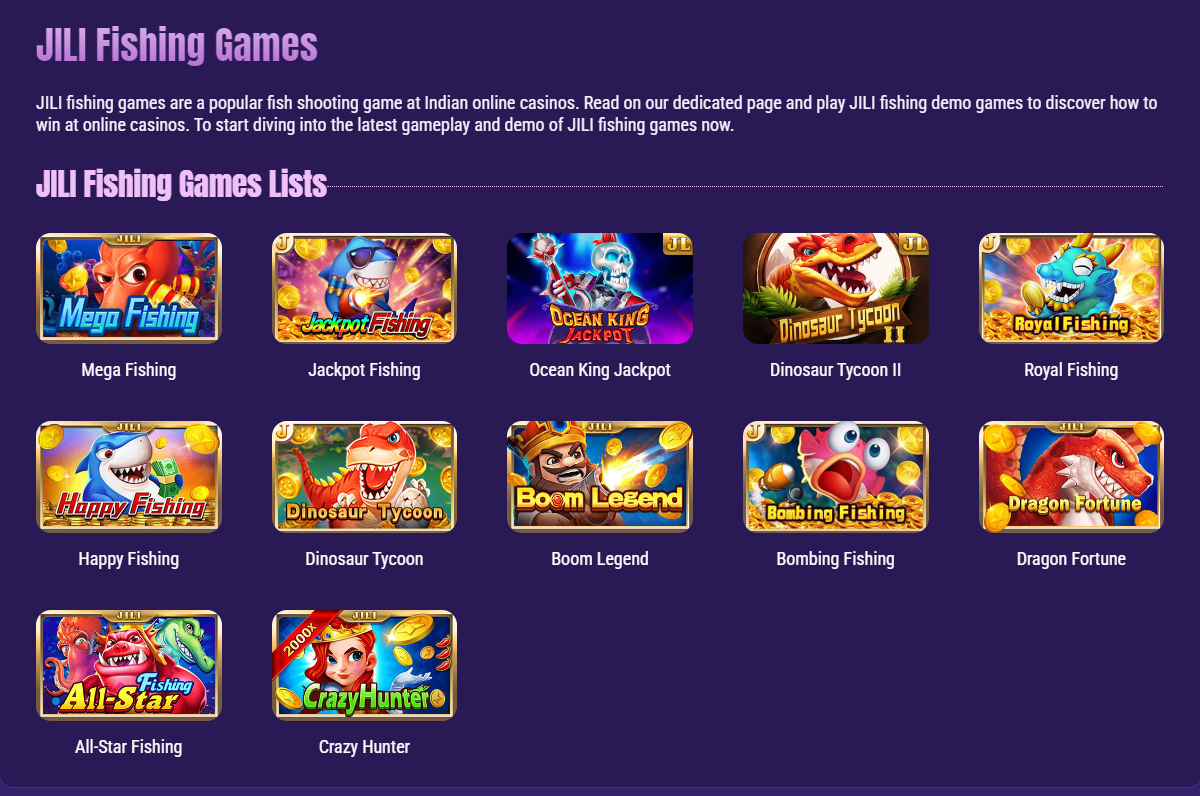Click the Boom Legend game thumbnail
This screenshot has width=1200, height=796.
pos(600,476)
